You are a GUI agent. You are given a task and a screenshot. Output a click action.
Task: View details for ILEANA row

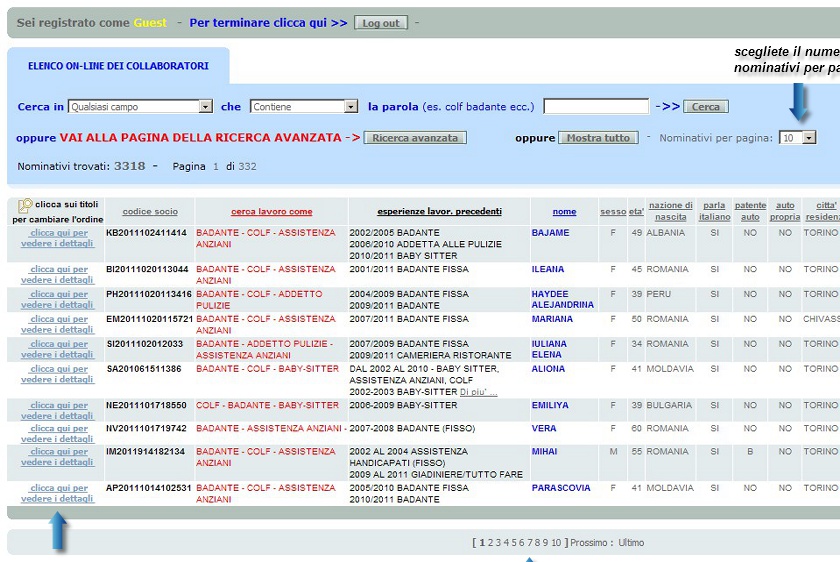click(58, 274)
